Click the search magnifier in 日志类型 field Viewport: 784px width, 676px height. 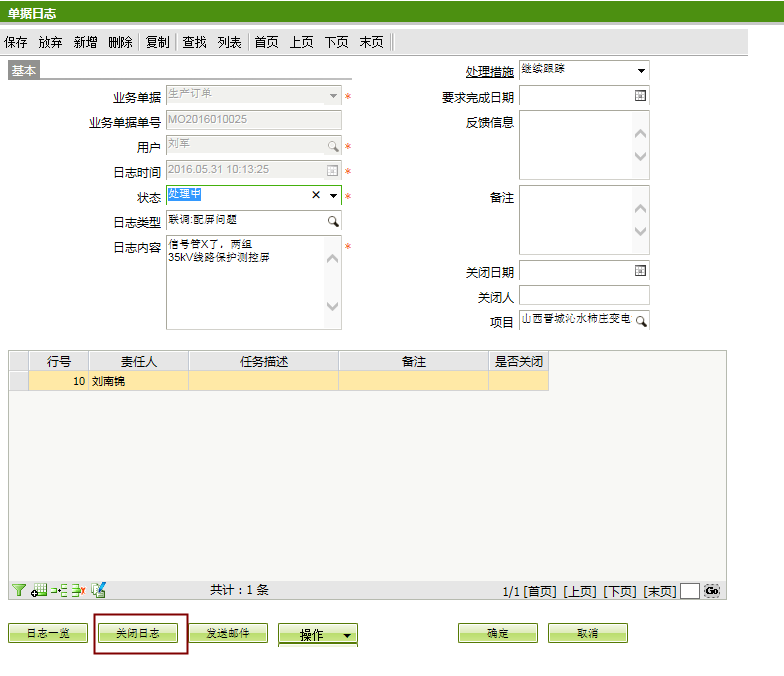pyautogui.click(x=333, y=221)
